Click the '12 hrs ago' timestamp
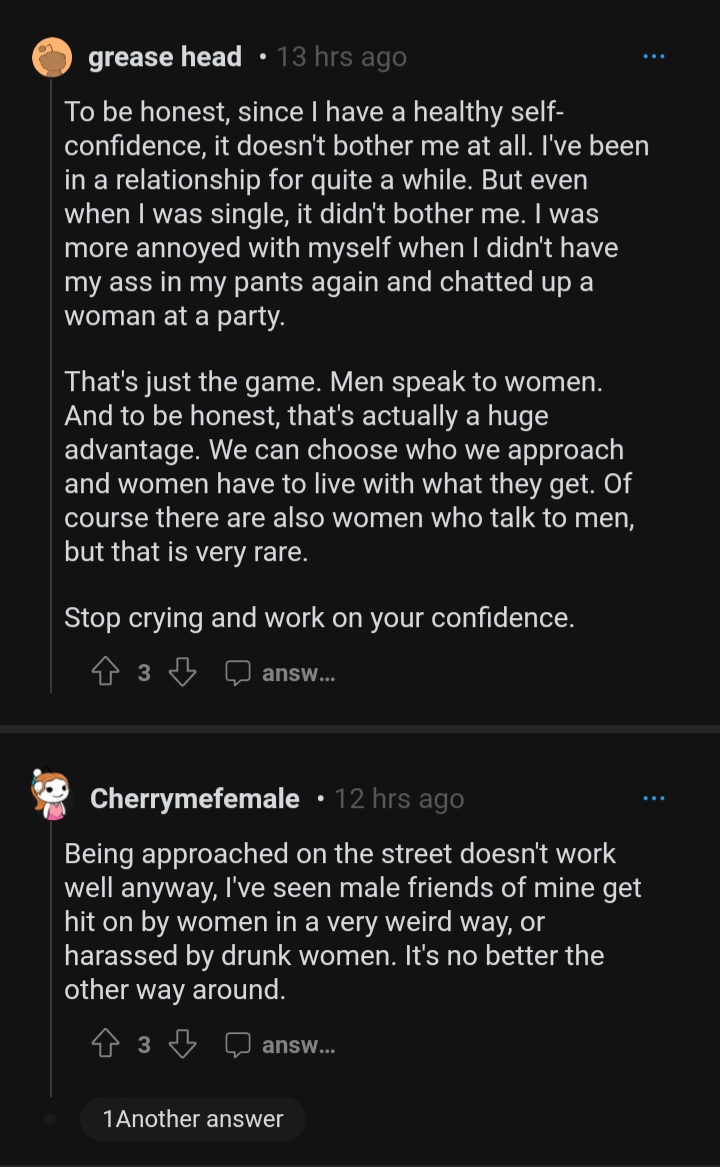 click(399, 799)
